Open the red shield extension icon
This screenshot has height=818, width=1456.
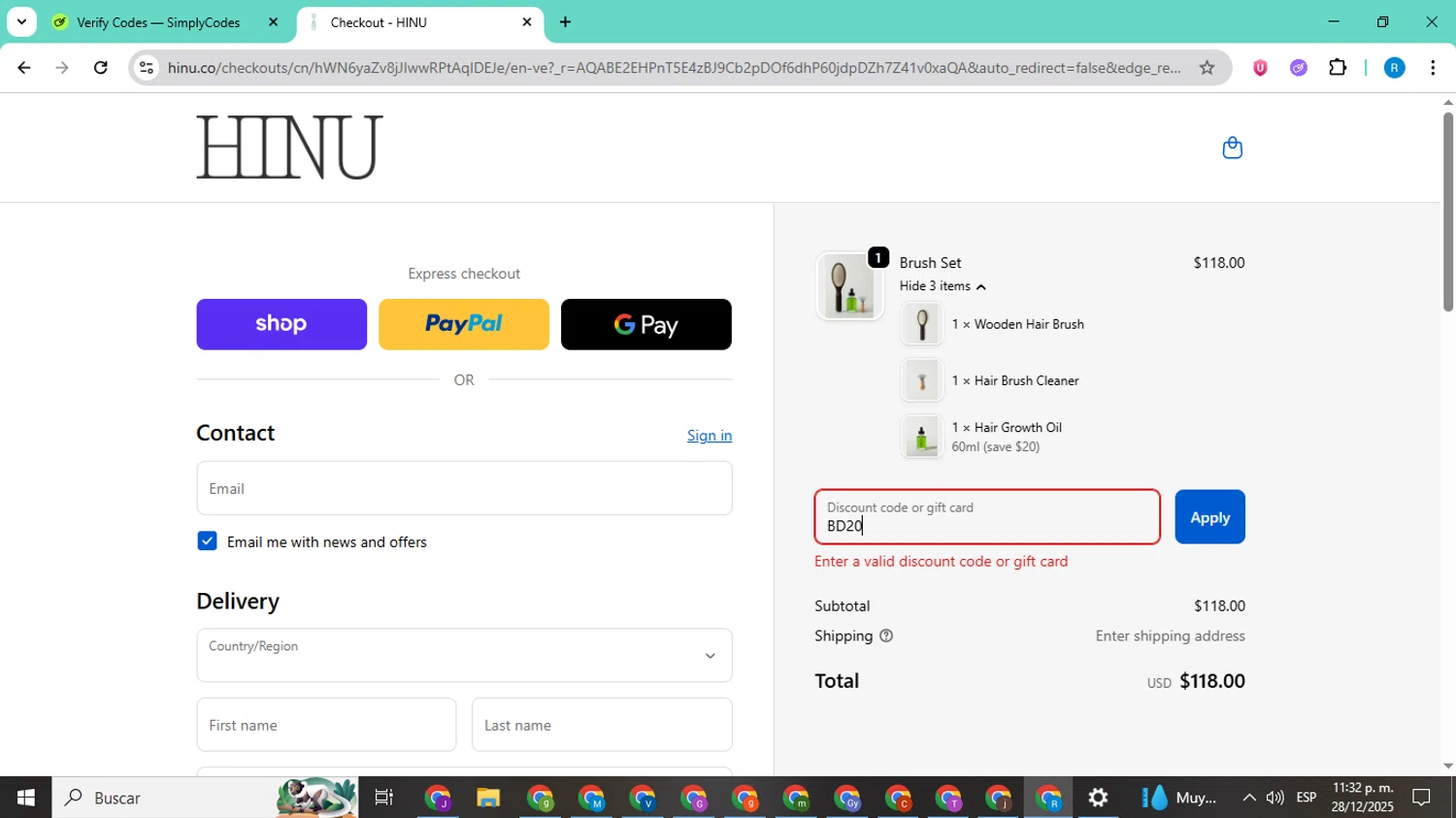(x=1260, y=68)
